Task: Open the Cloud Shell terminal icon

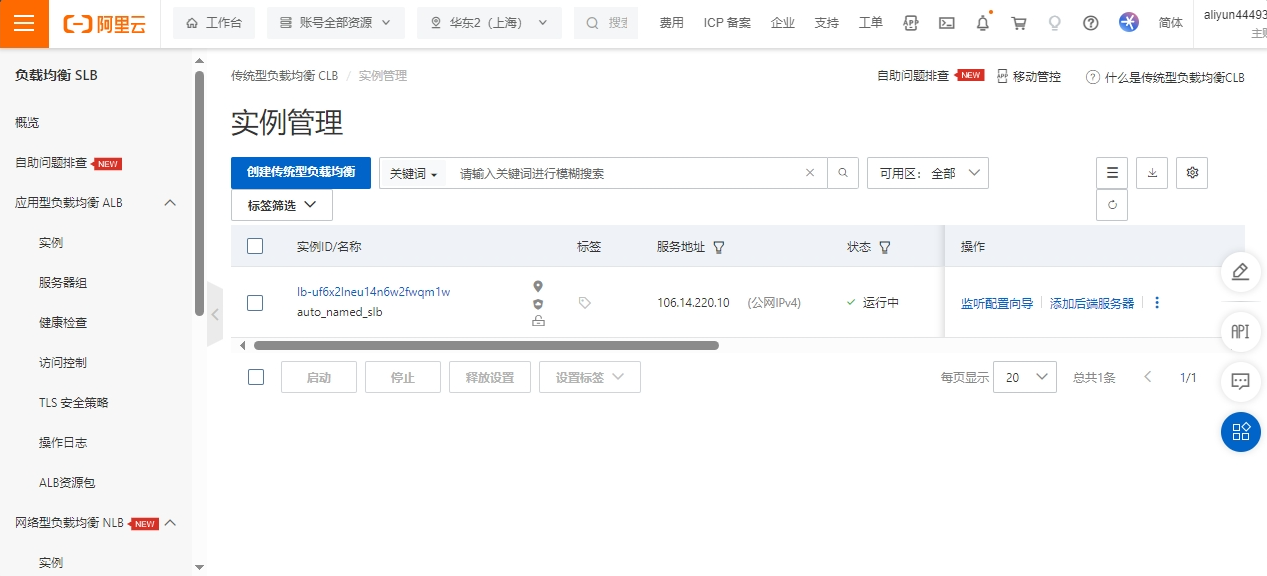Action: 946,23
